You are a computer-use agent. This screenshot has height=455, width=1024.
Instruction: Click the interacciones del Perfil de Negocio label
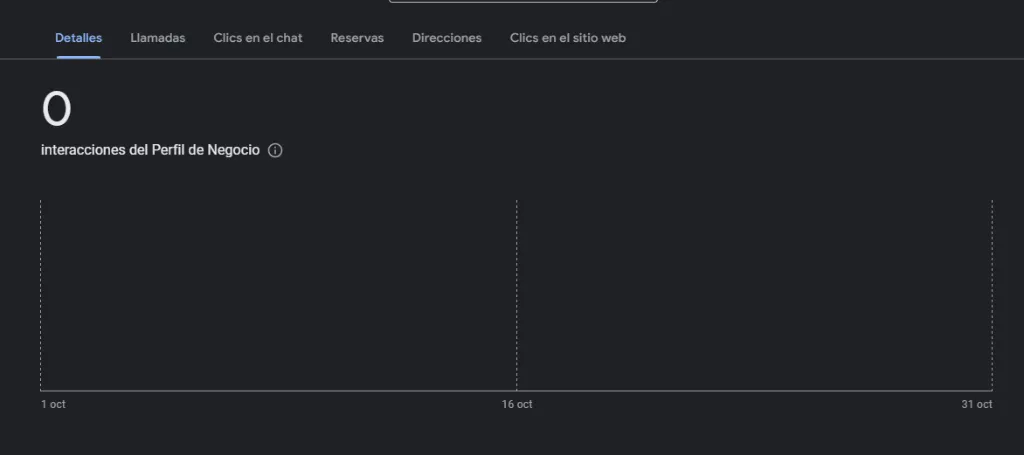[150, 150]
